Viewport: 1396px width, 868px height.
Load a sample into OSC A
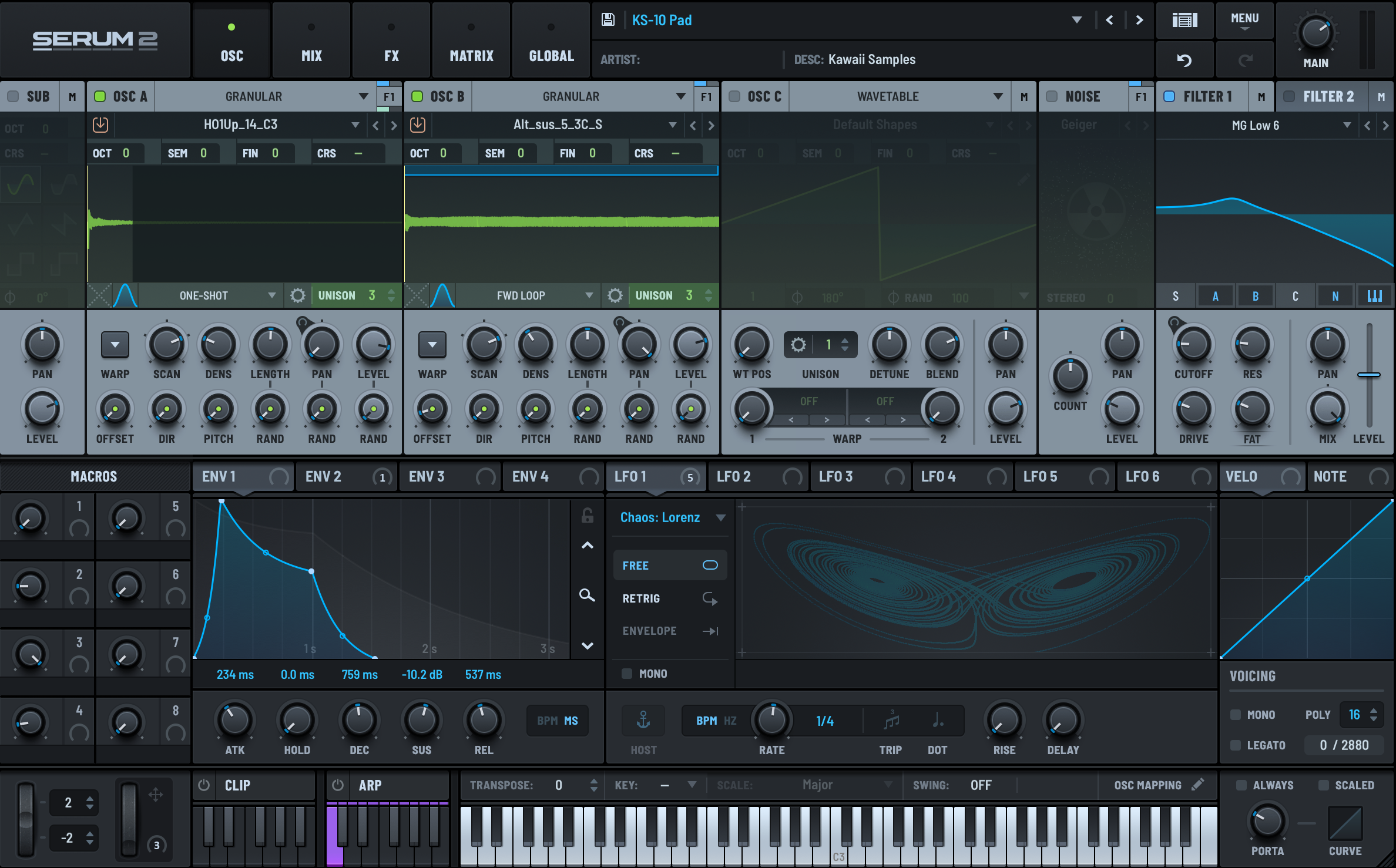coord(100,125)
